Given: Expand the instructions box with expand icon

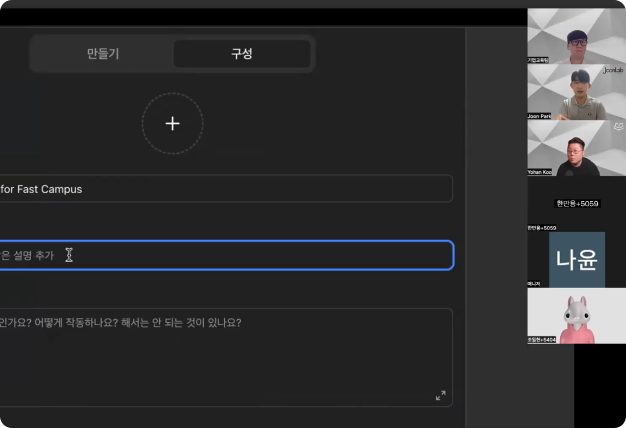Looking at the screenshot, I should [440, 395].
